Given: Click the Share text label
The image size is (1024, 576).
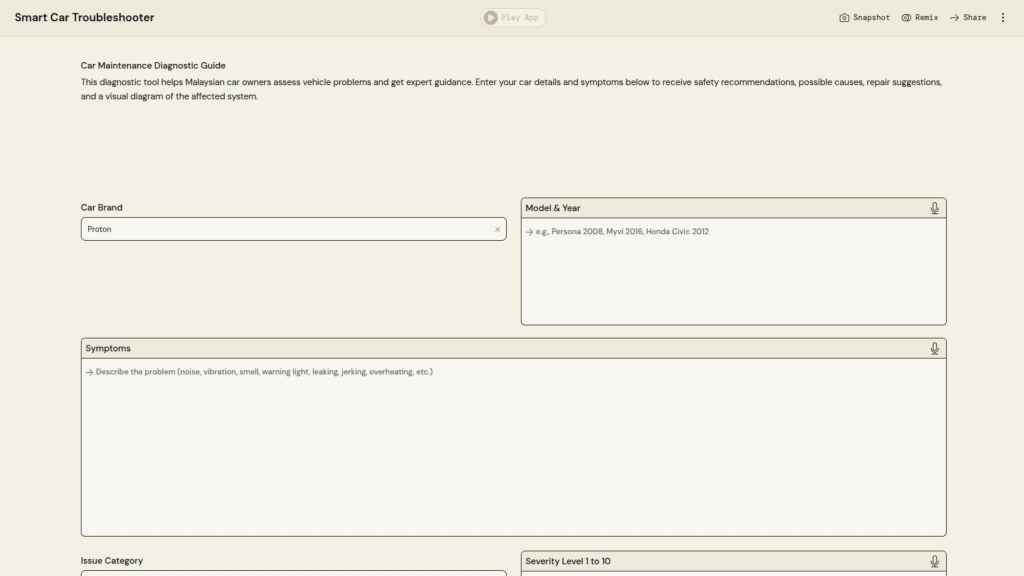Looking at the screenshot, I should 974,17.
